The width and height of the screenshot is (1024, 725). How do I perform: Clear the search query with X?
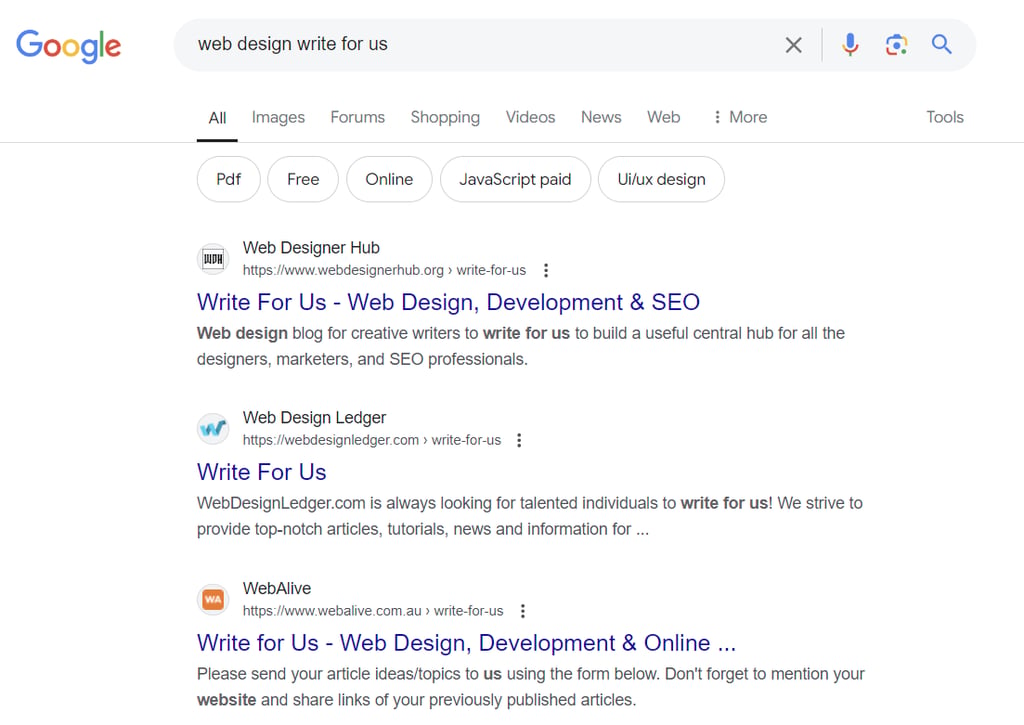click(793, 45)
